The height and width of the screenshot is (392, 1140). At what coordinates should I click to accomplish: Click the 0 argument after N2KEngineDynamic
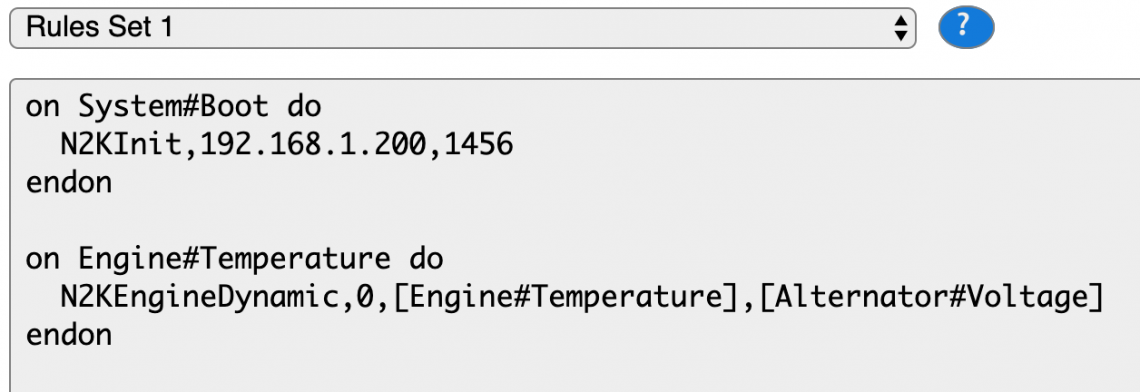coord(365,297)
